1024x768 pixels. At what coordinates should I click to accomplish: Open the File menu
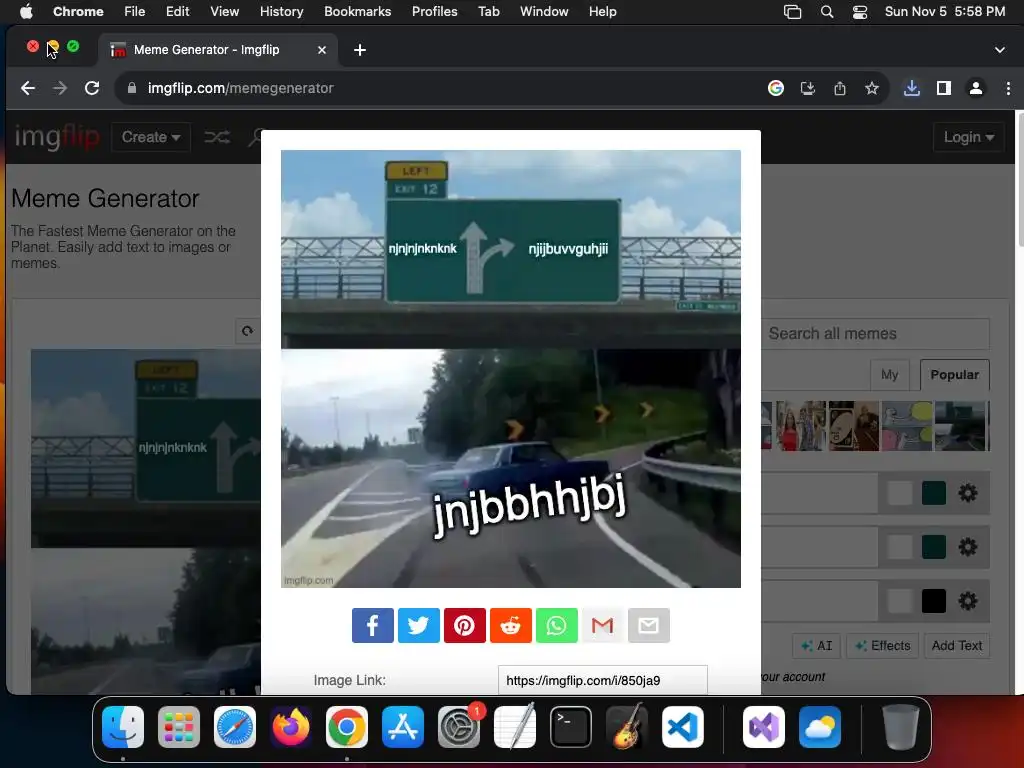point(135,11)
